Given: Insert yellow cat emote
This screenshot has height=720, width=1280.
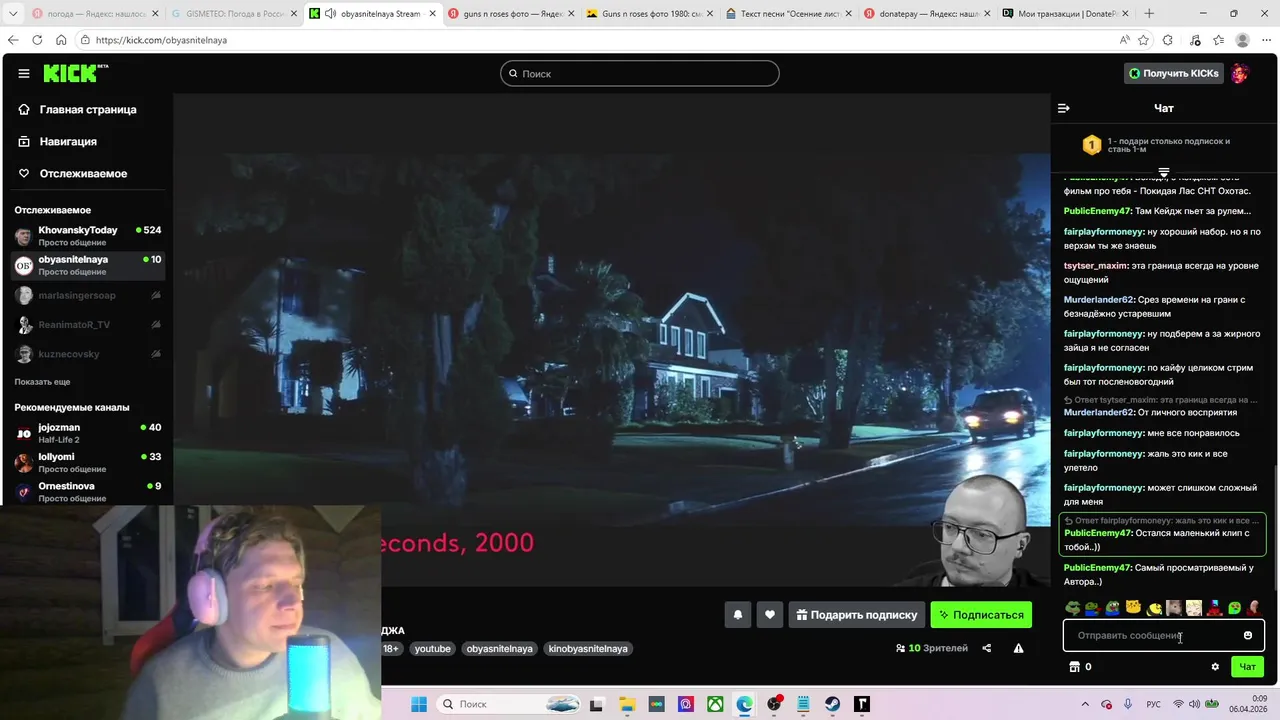Looking at the screenshot, I should (1133, 607).
